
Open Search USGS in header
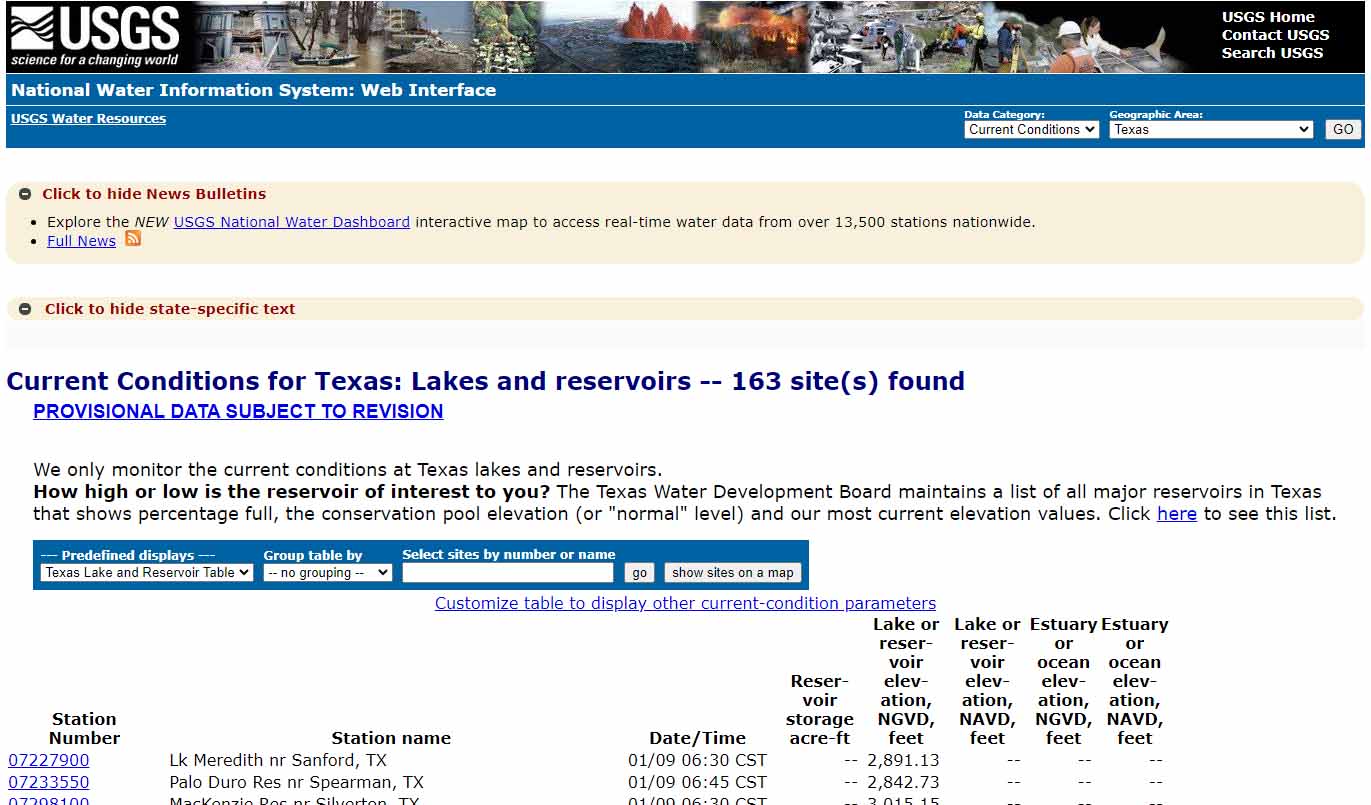(x=1272, y=53)
